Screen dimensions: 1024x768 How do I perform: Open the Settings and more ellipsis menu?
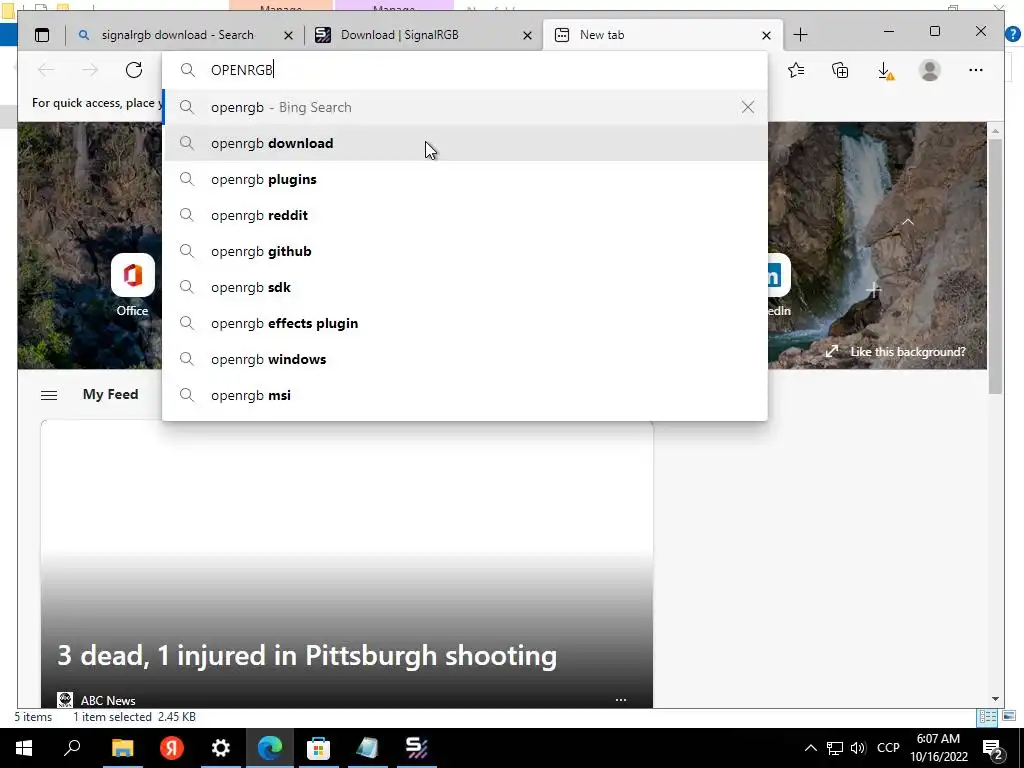[976, 70]
